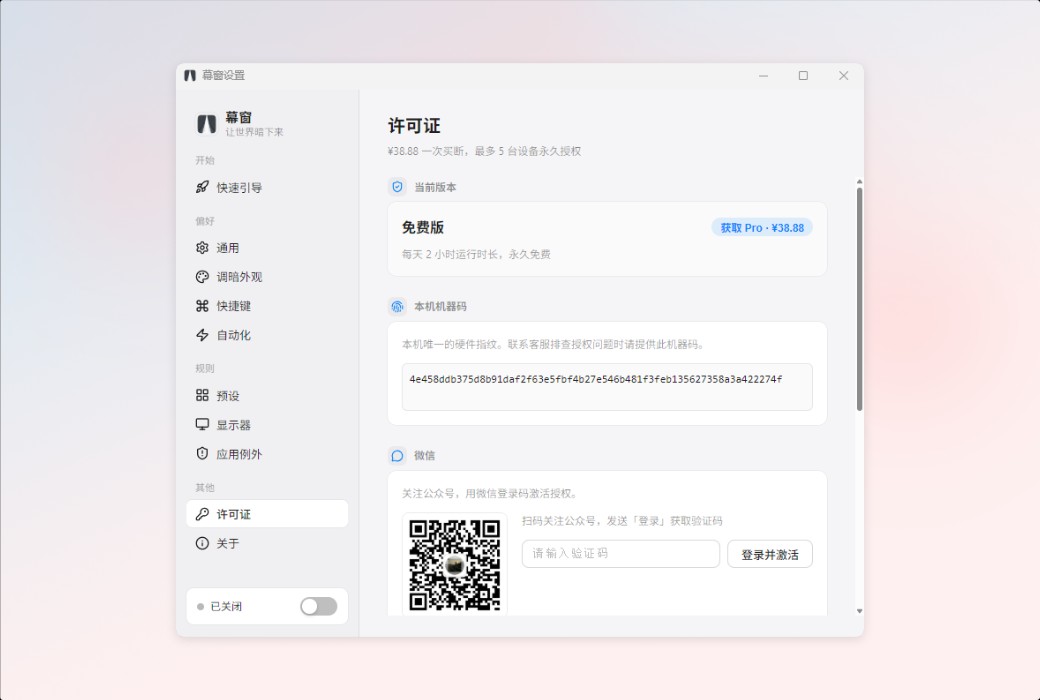
Task: Click the 幕窗 curtain logo in sidebar
Action: coord(206,124)
